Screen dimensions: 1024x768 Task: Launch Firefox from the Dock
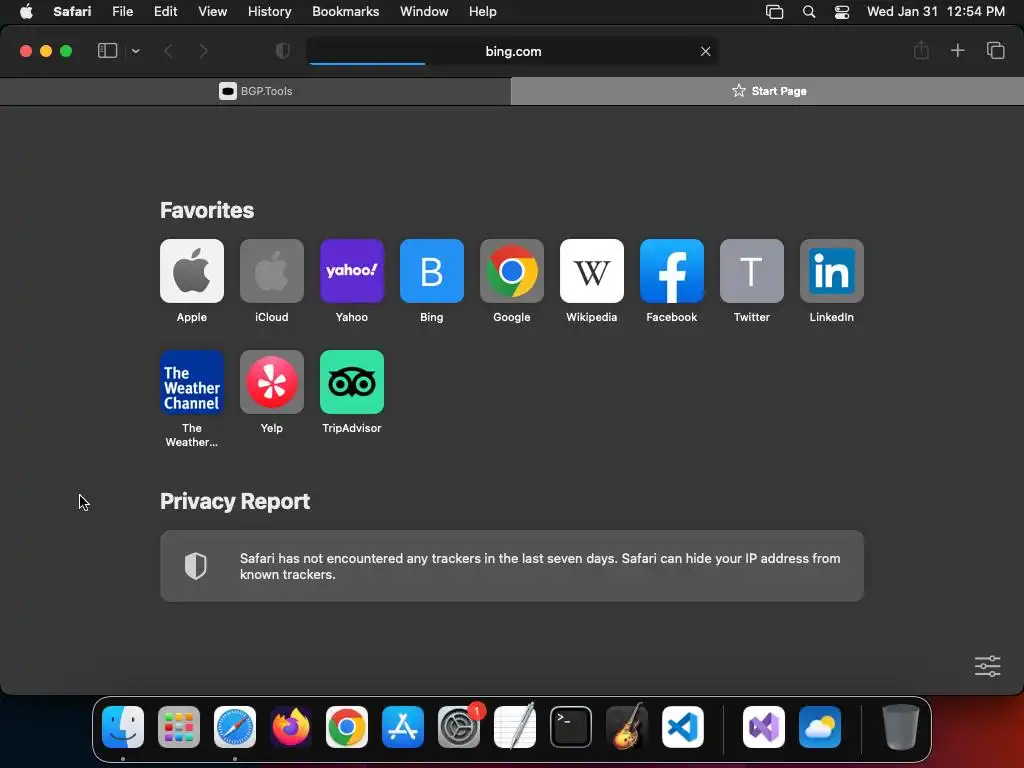[x=291, y=727]
